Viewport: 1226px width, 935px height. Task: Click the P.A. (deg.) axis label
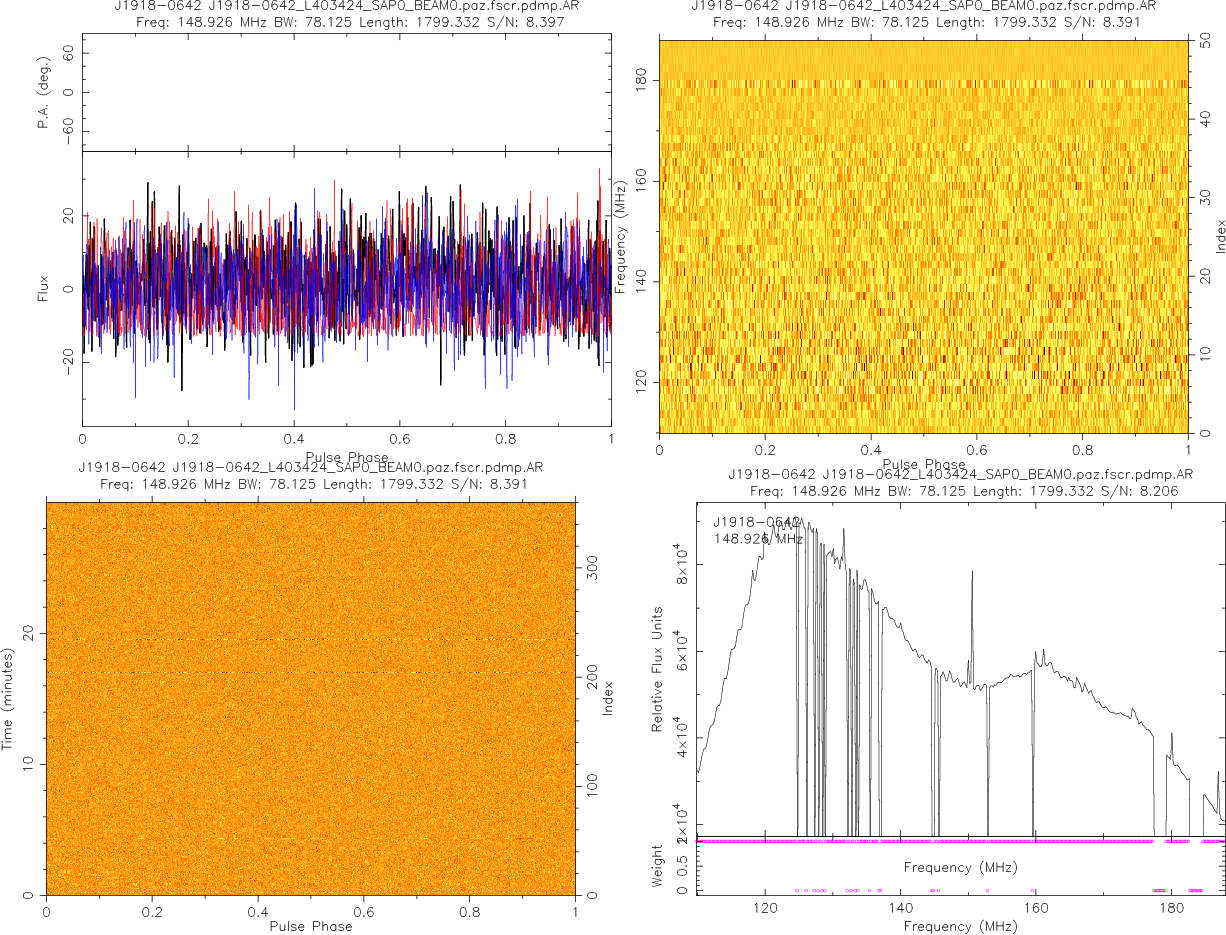(43, 93)
